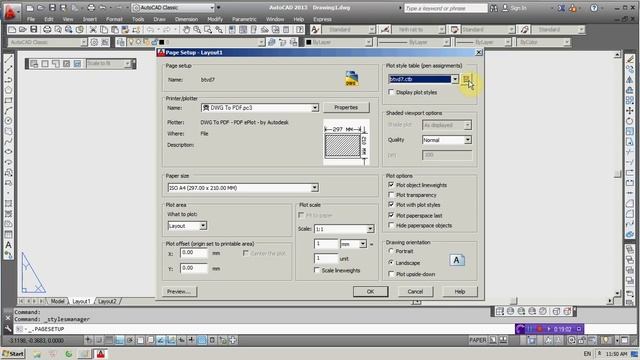Select the Ellipse draw tool
640x360 pixels.
[x=8, y=152]
